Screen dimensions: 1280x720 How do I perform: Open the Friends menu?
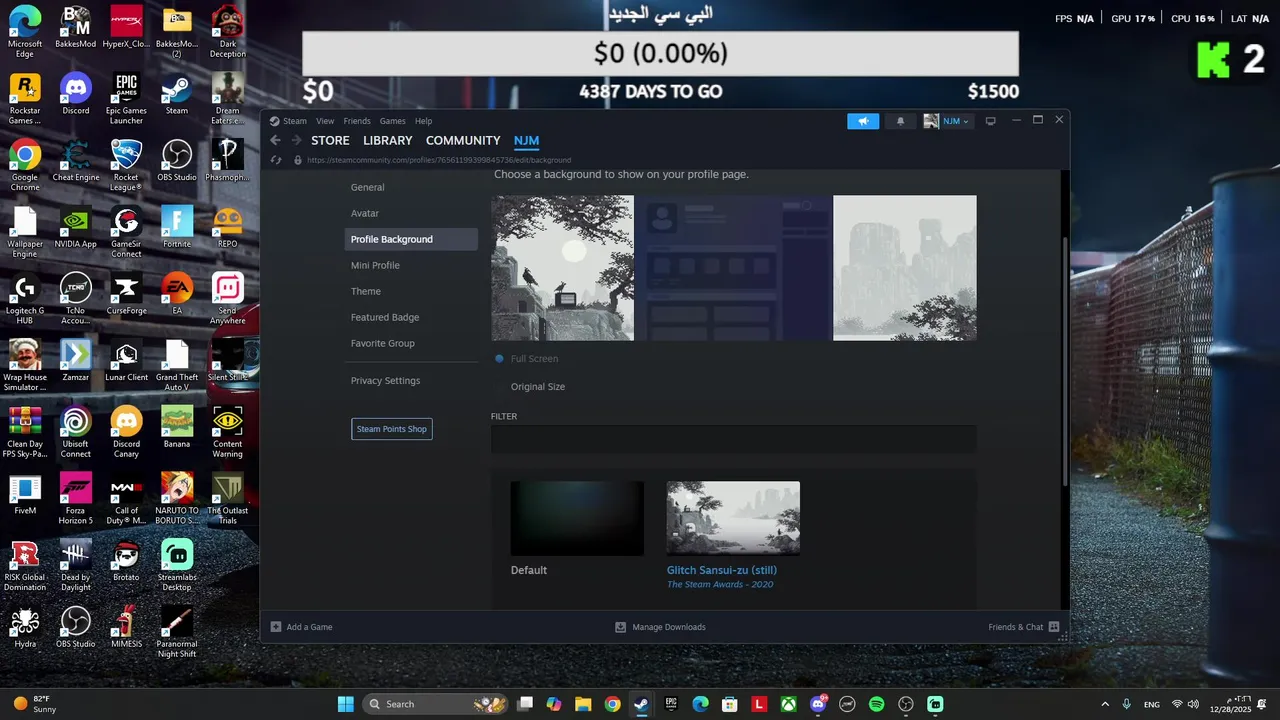(357, 121)
